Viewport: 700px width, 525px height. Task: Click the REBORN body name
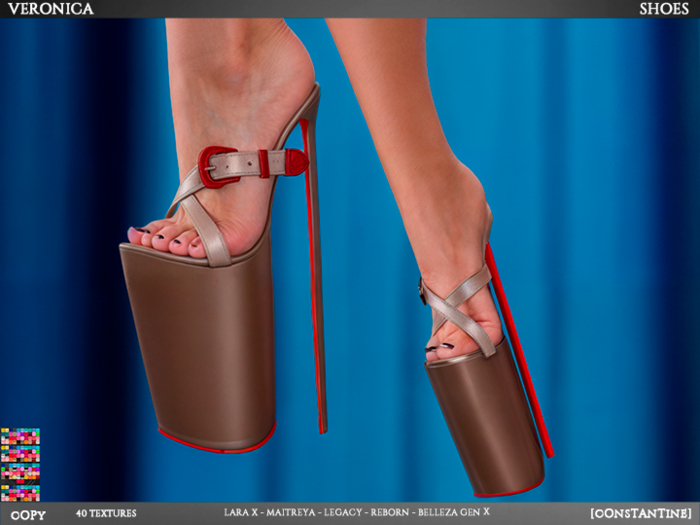(x=390, y=512)
